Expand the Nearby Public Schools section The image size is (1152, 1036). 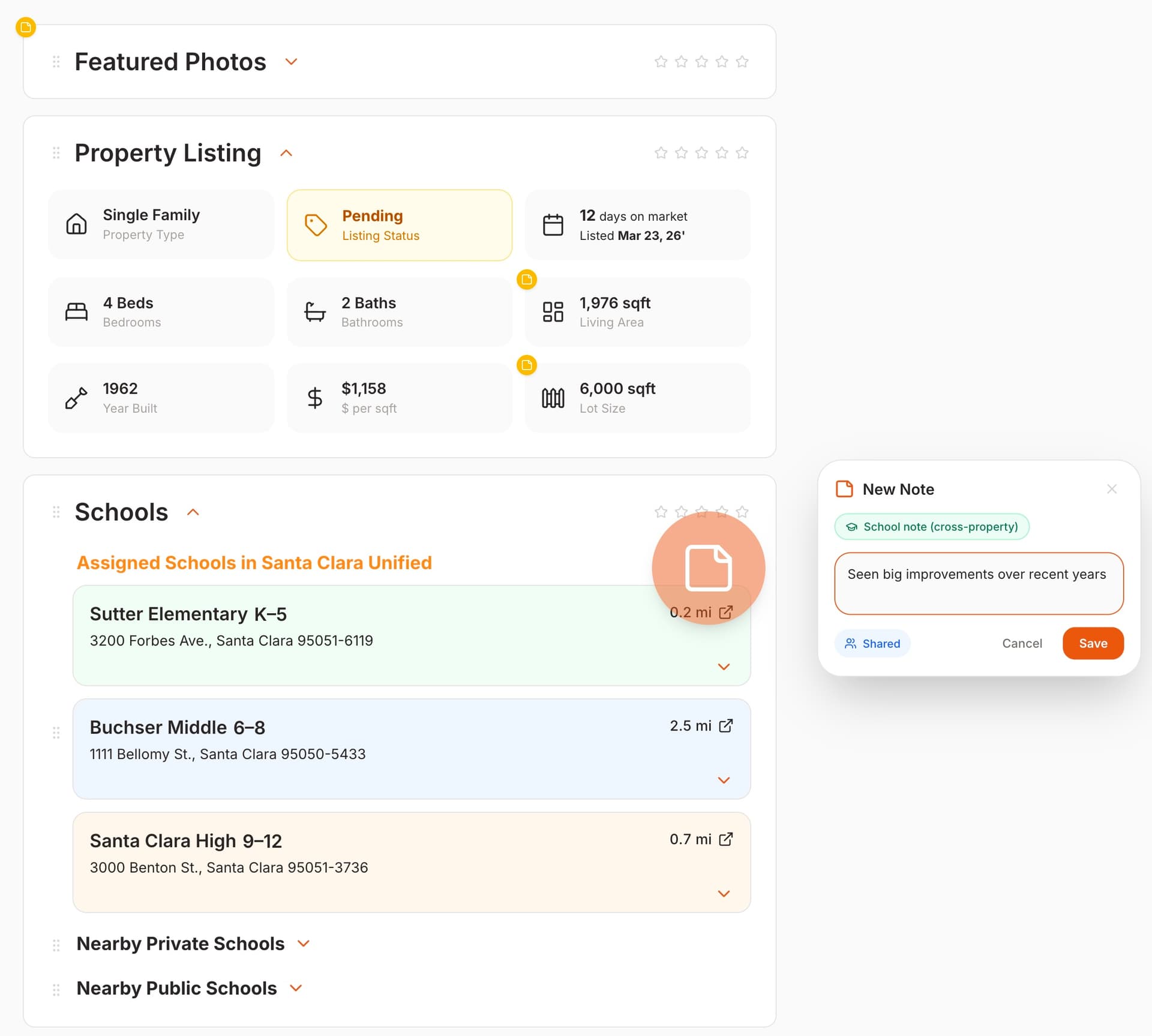[x=295, y=988]
